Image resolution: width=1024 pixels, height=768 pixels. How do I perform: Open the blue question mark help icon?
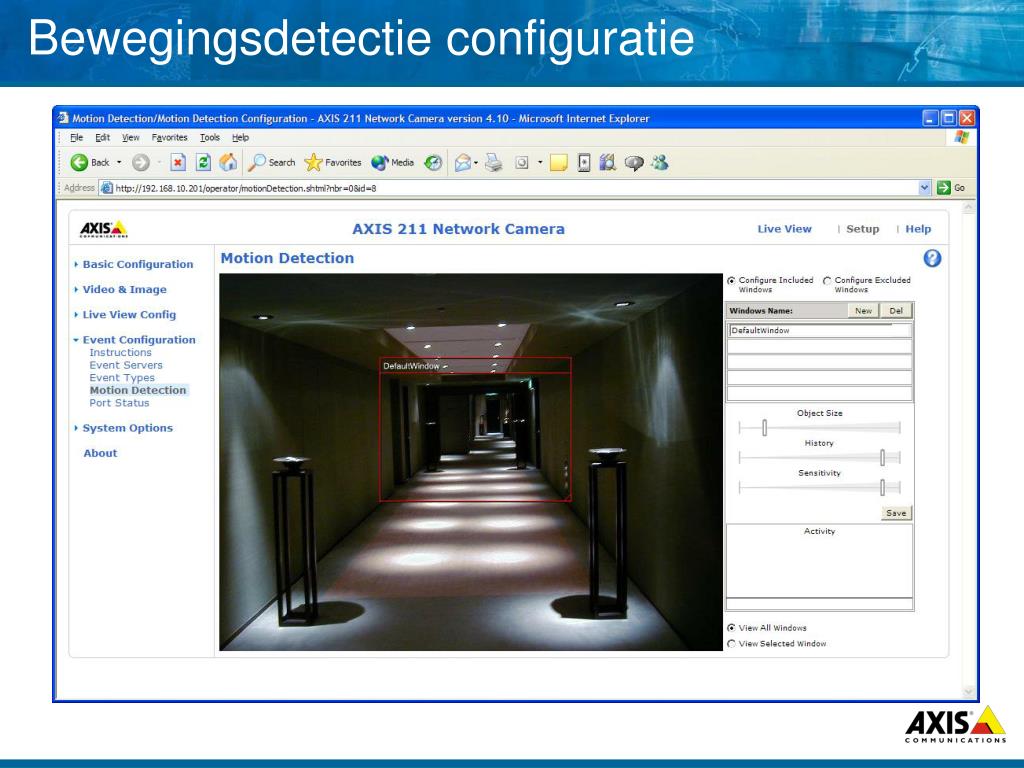coord(932,259)
